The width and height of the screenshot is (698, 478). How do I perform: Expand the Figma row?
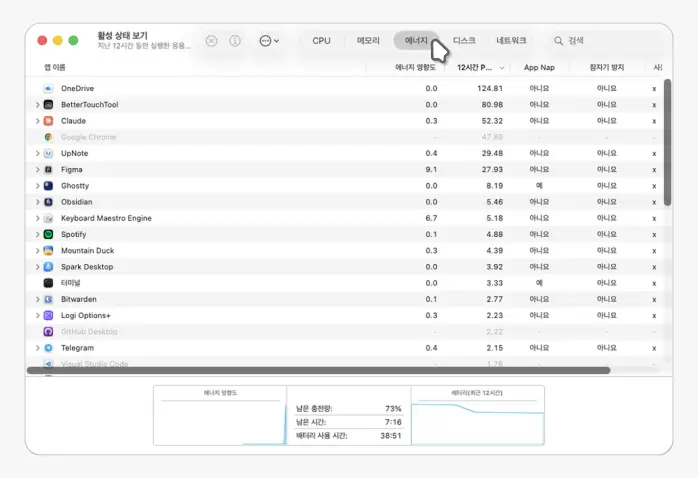pyautogui.click(x=37, y=170)
